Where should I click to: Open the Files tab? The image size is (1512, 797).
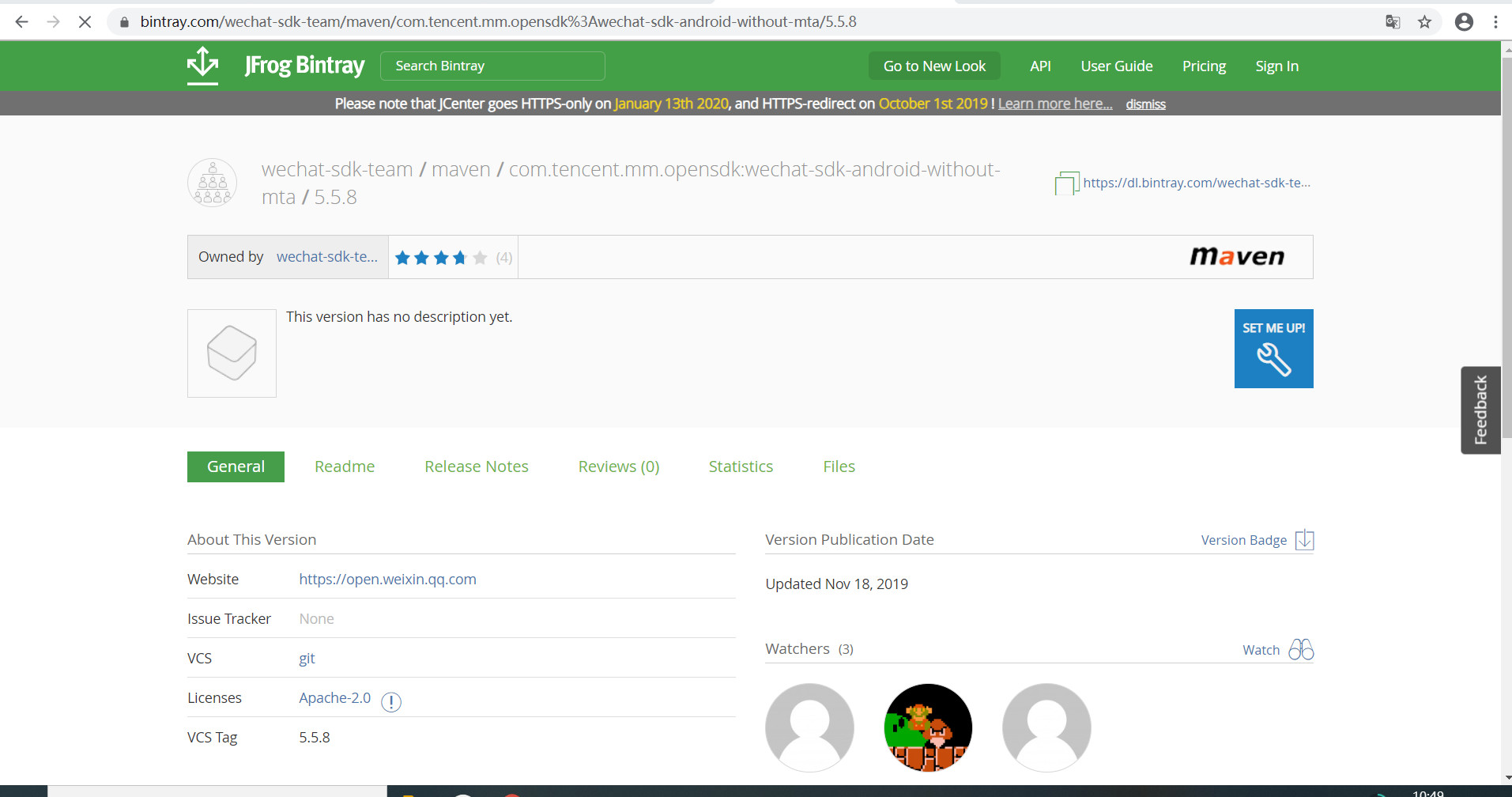pyautogui.click(x=839, y=466)
